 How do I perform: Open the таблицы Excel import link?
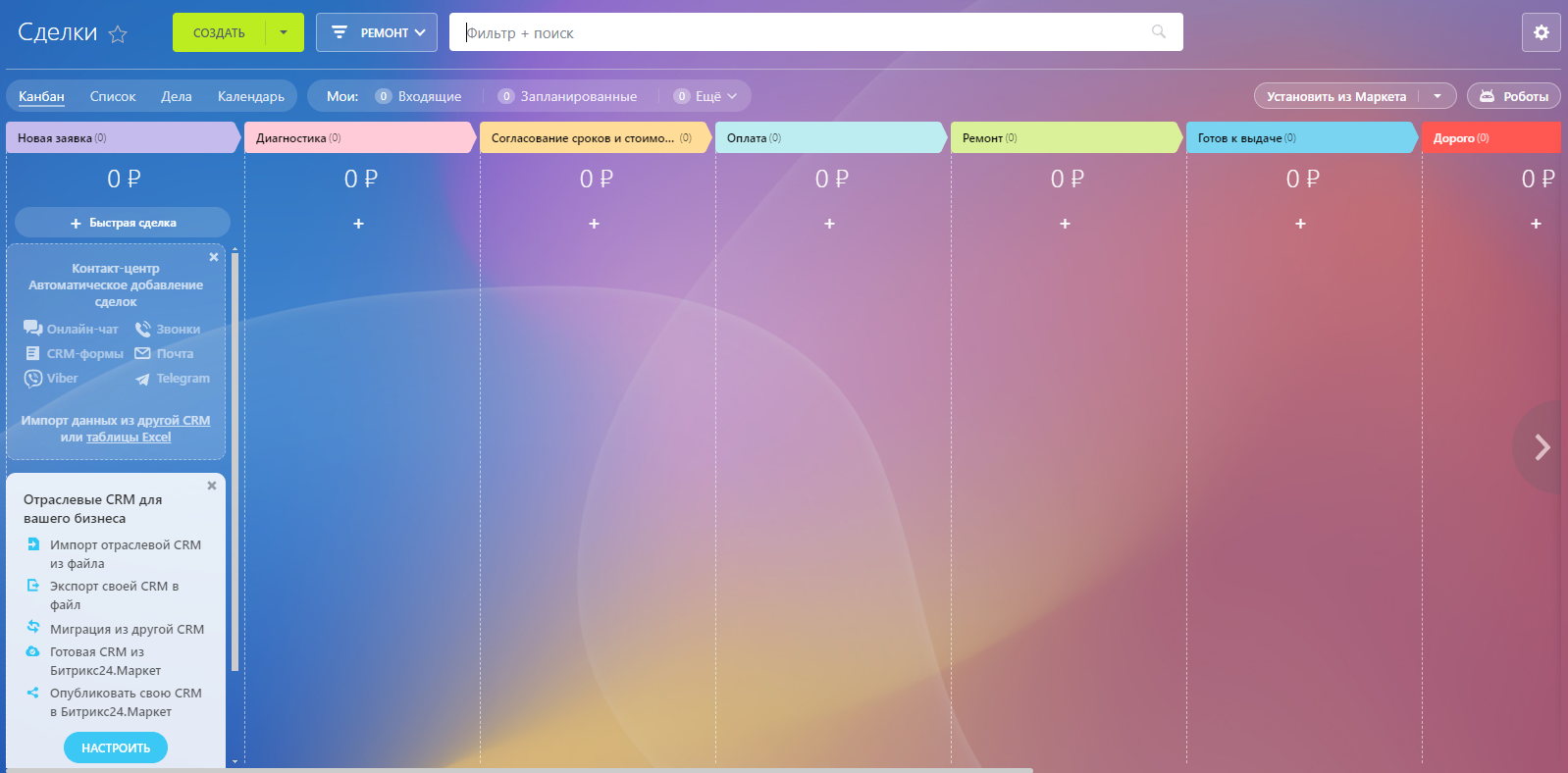[129, 437]
